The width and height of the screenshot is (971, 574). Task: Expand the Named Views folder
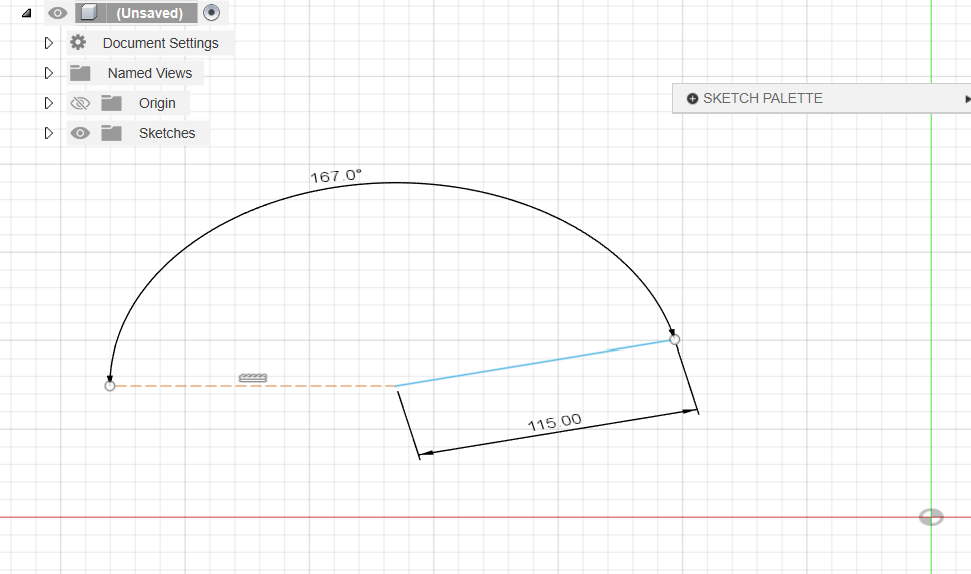pyautogui.click(x=48, y=73)
